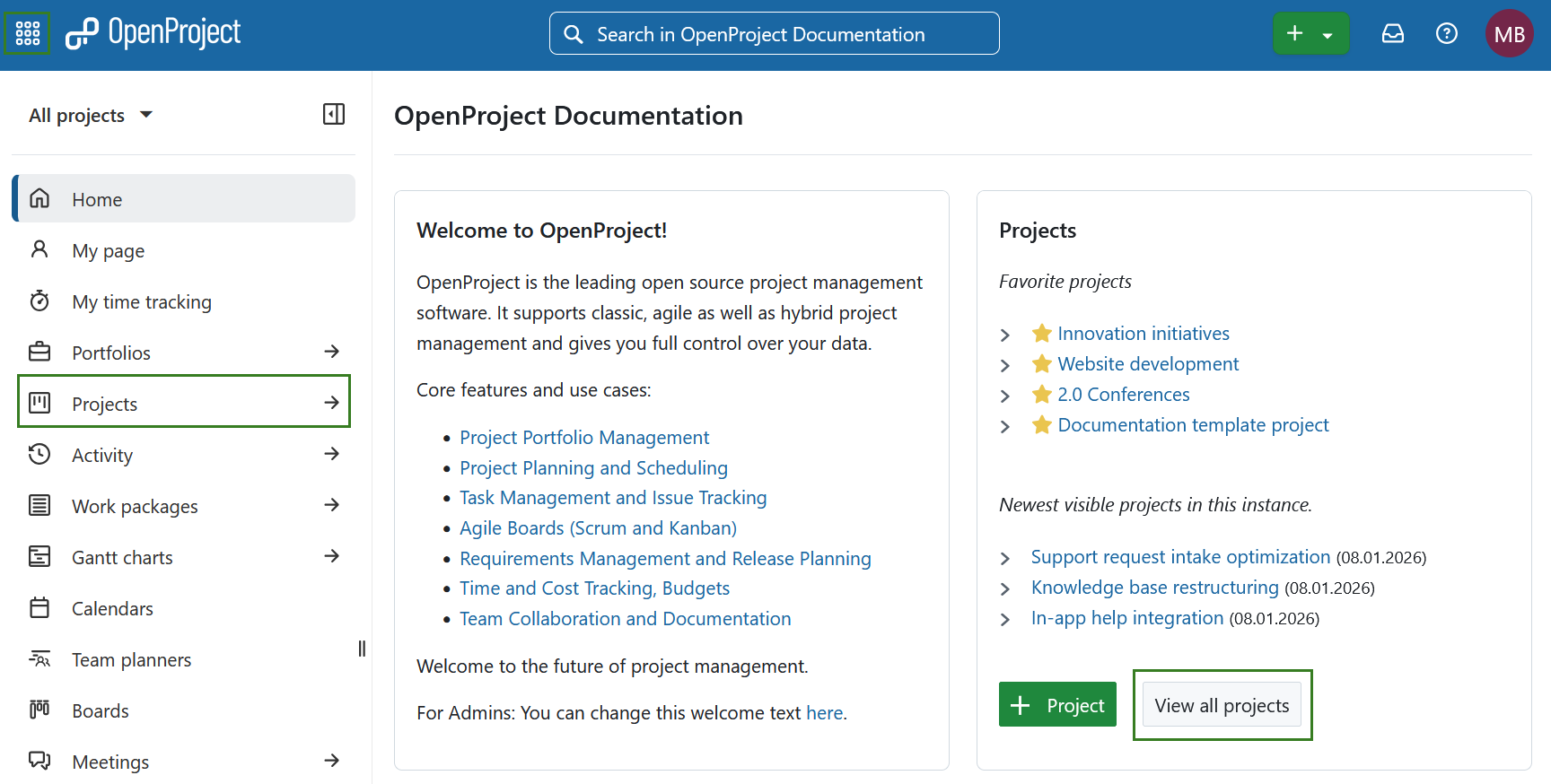Click the Activity history clock icon

[39, 454]
